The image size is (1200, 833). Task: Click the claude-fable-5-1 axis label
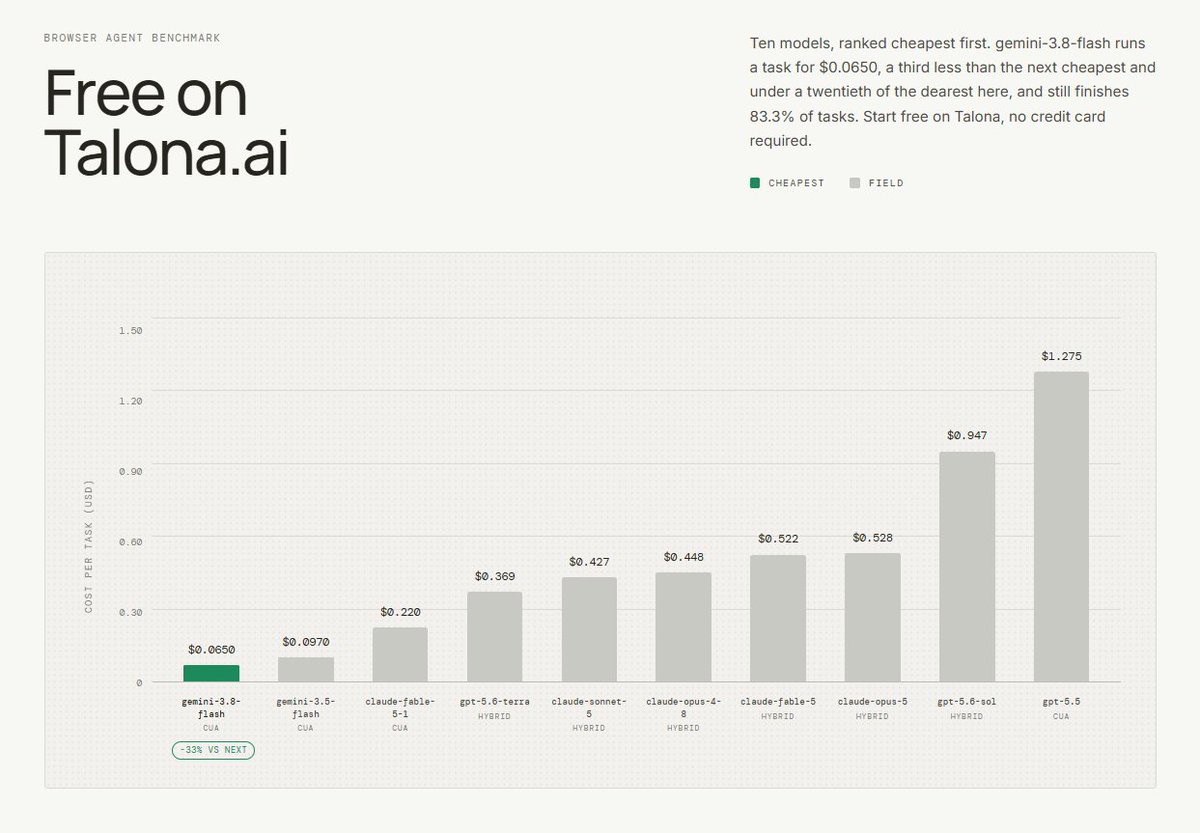pos(400,708)
